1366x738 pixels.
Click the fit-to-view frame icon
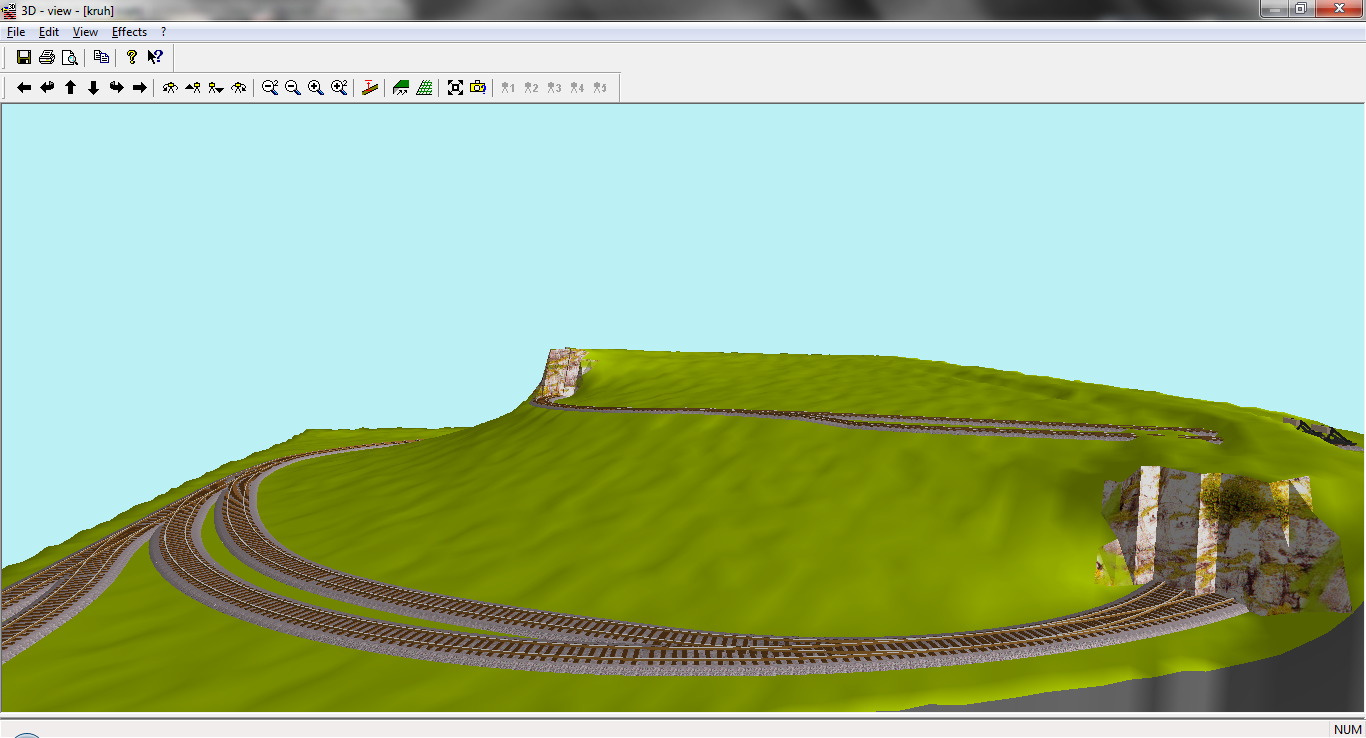point(455,88)
